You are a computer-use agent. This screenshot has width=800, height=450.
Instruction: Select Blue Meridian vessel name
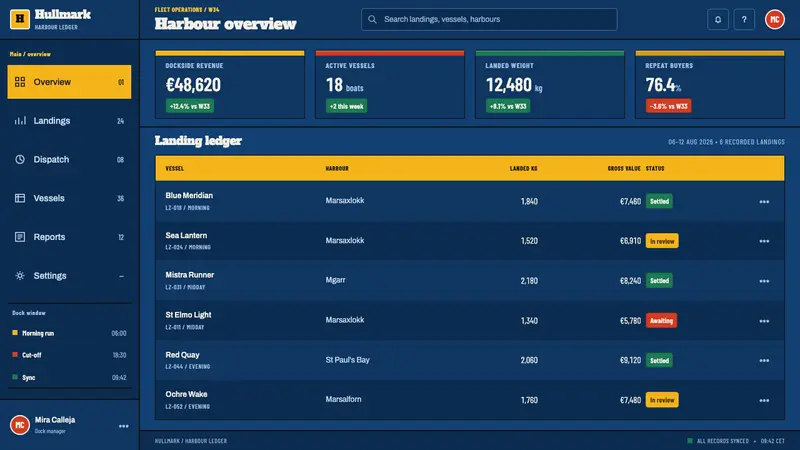(x=189, y=195)
